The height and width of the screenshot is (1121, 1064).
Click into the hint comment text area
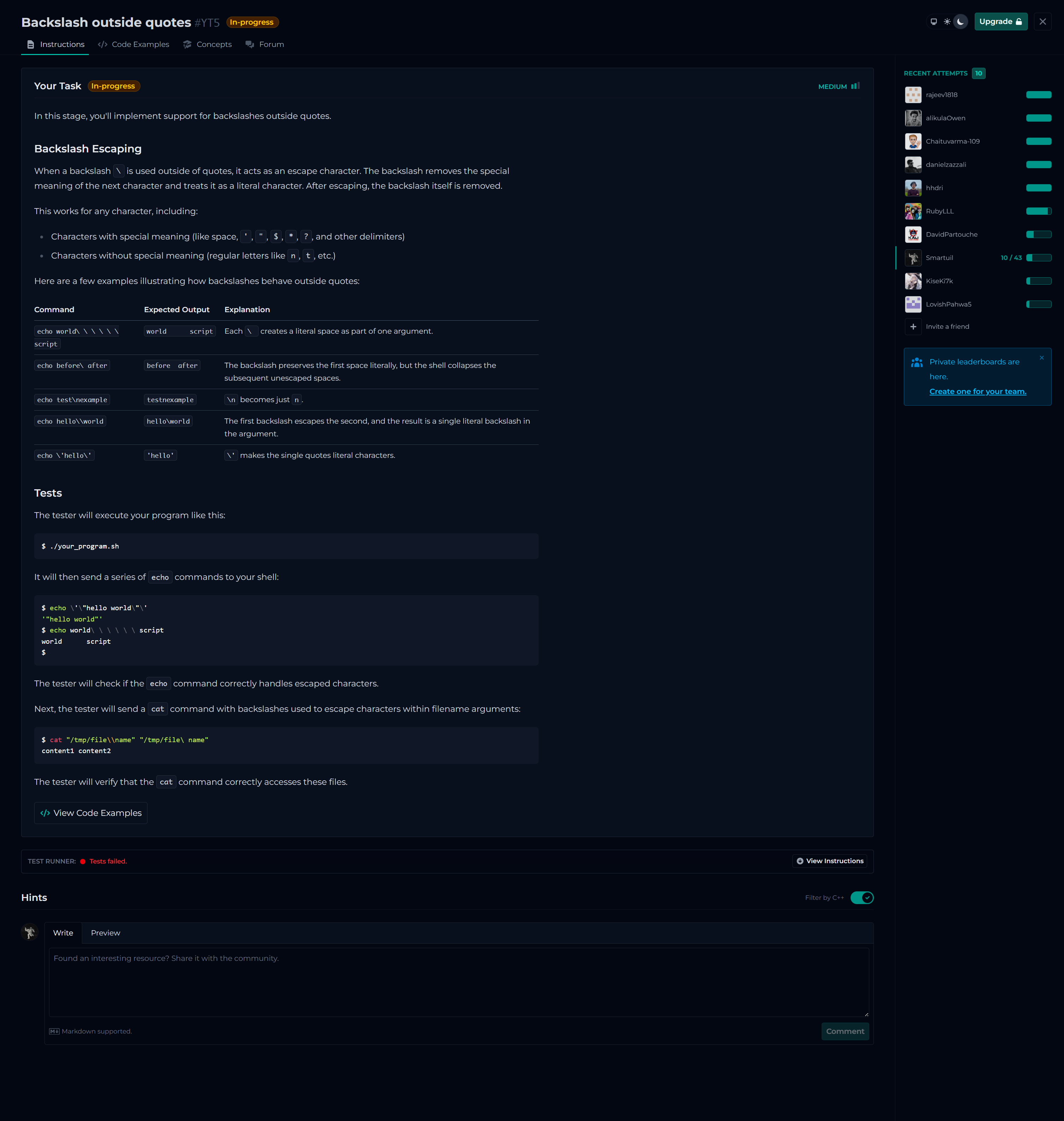pos(458,982)
